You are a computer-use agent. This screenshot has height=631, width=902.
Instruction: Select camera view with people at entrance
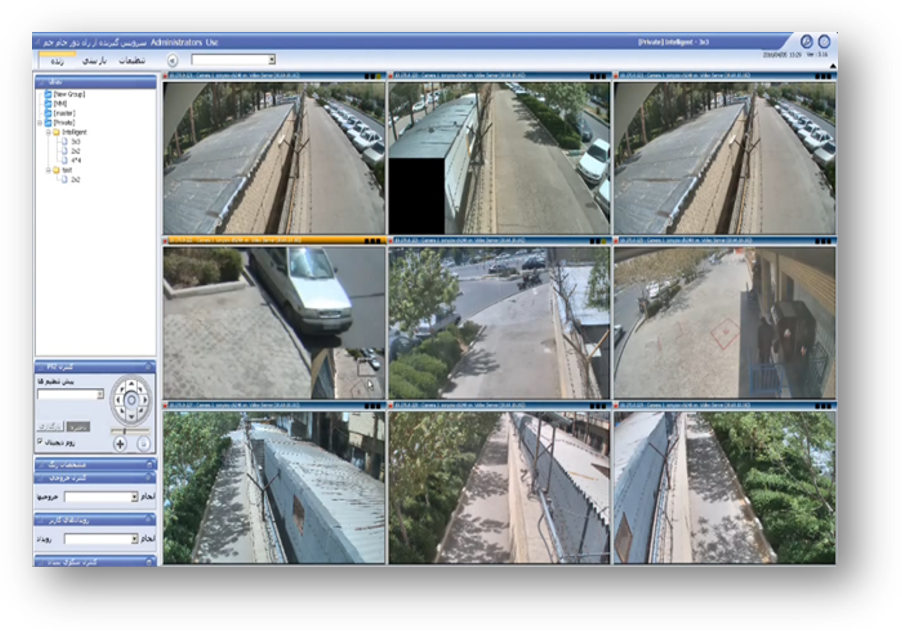click(724, 323)
